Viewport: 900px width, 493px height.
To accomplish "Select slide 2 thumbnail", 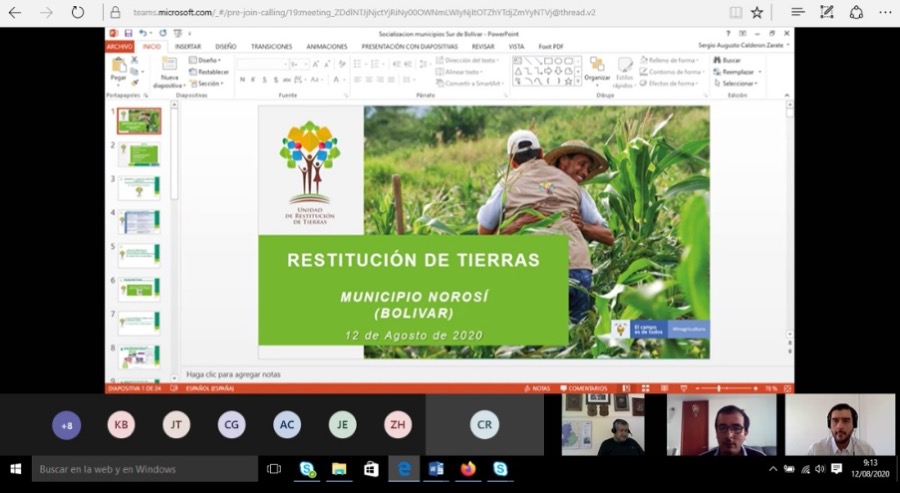I will 139,154.
